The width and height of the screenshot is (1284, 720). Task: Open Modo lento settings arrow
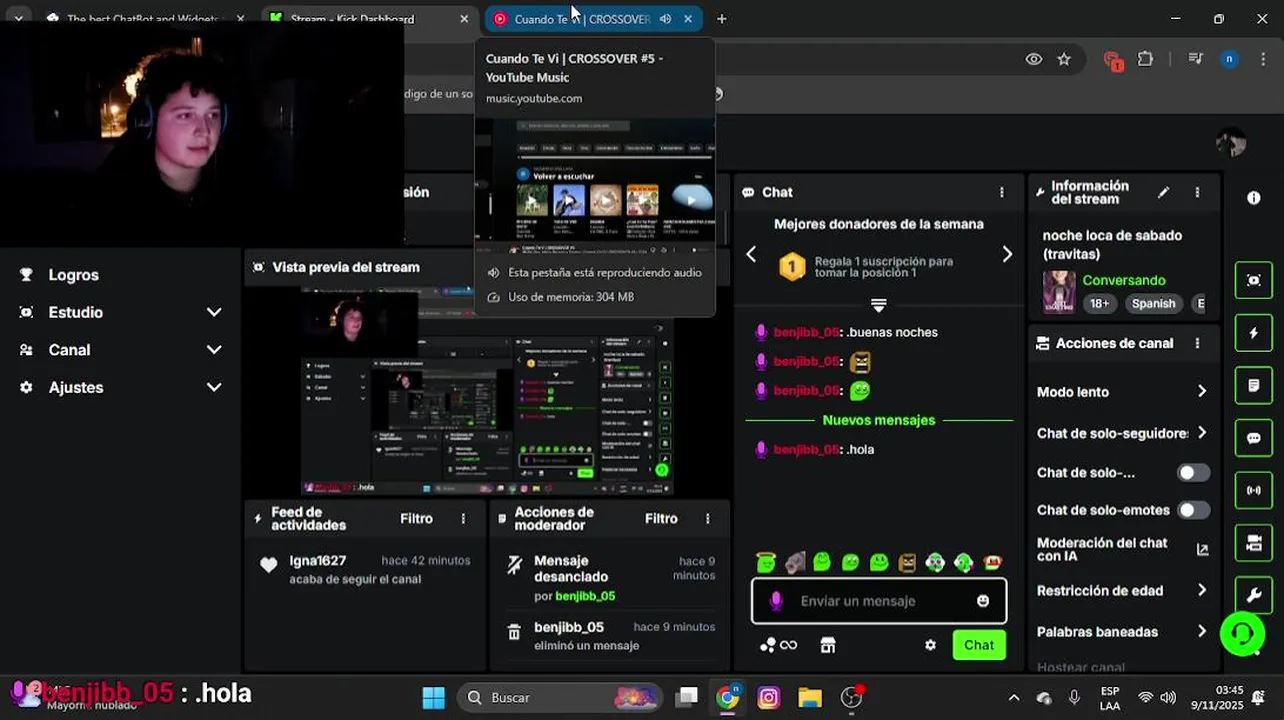(x=1202, y=392)
